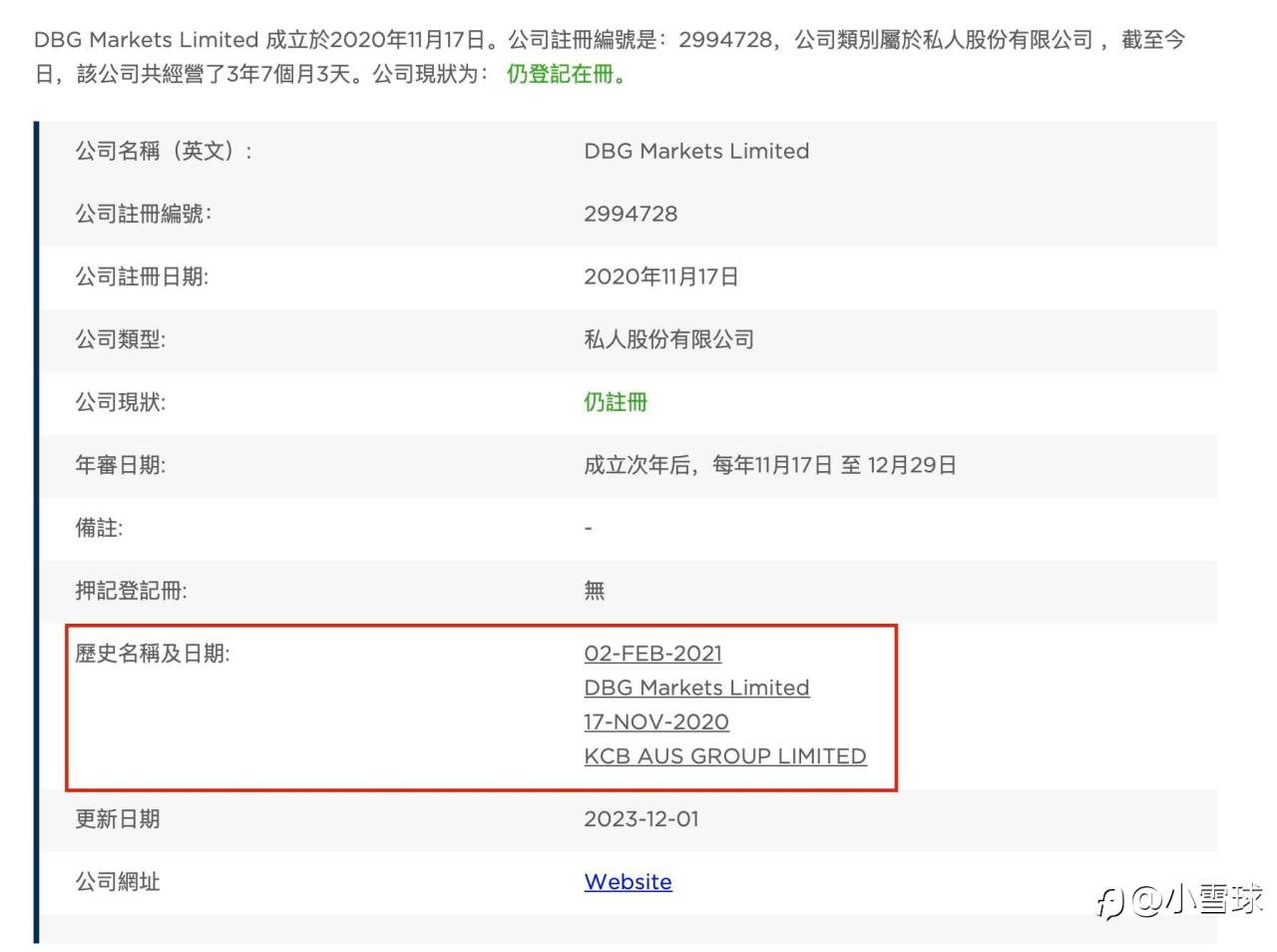1277x952 pixels.
Task: Click the 17-NOV-2020 history date link
Action: click(x=656, y=721)
